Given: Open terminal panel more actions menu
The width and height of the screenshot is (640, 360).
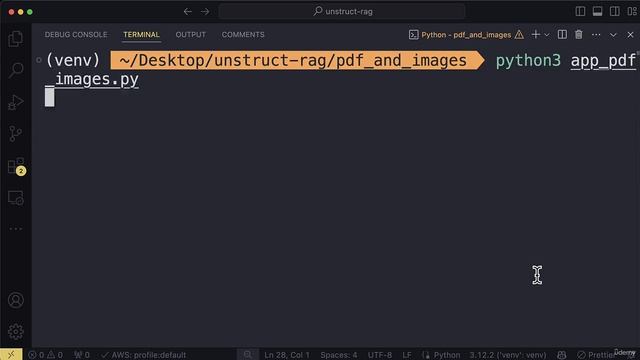Looking at the screenshot, I should click(x=596, y=35).
